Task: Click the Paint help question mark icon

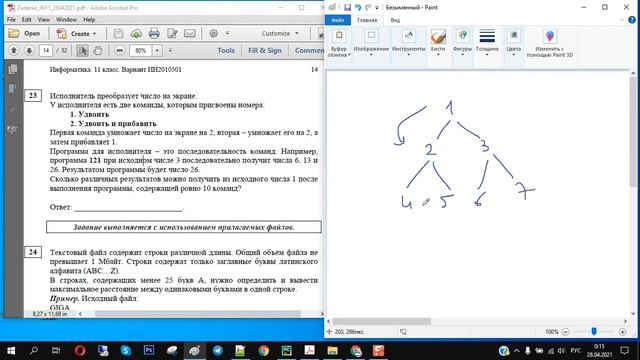Action: pyautogui.click(x=632, y=20)
